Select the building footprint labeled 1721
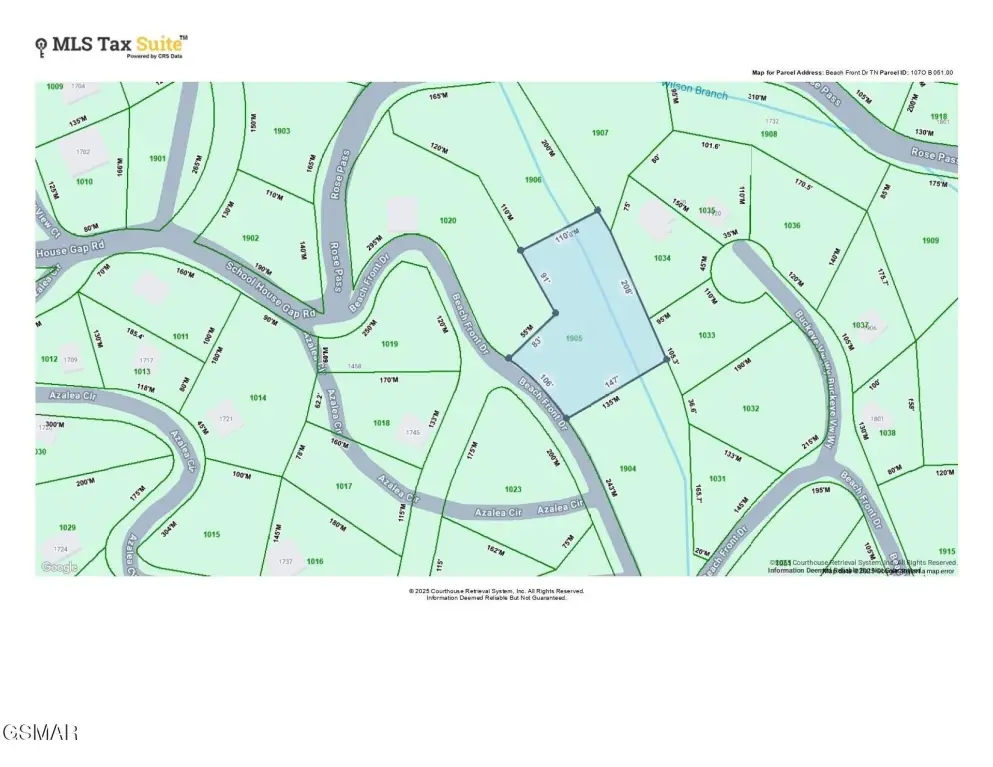The height and width of the screenshot is (767, 993). (226, 418)
